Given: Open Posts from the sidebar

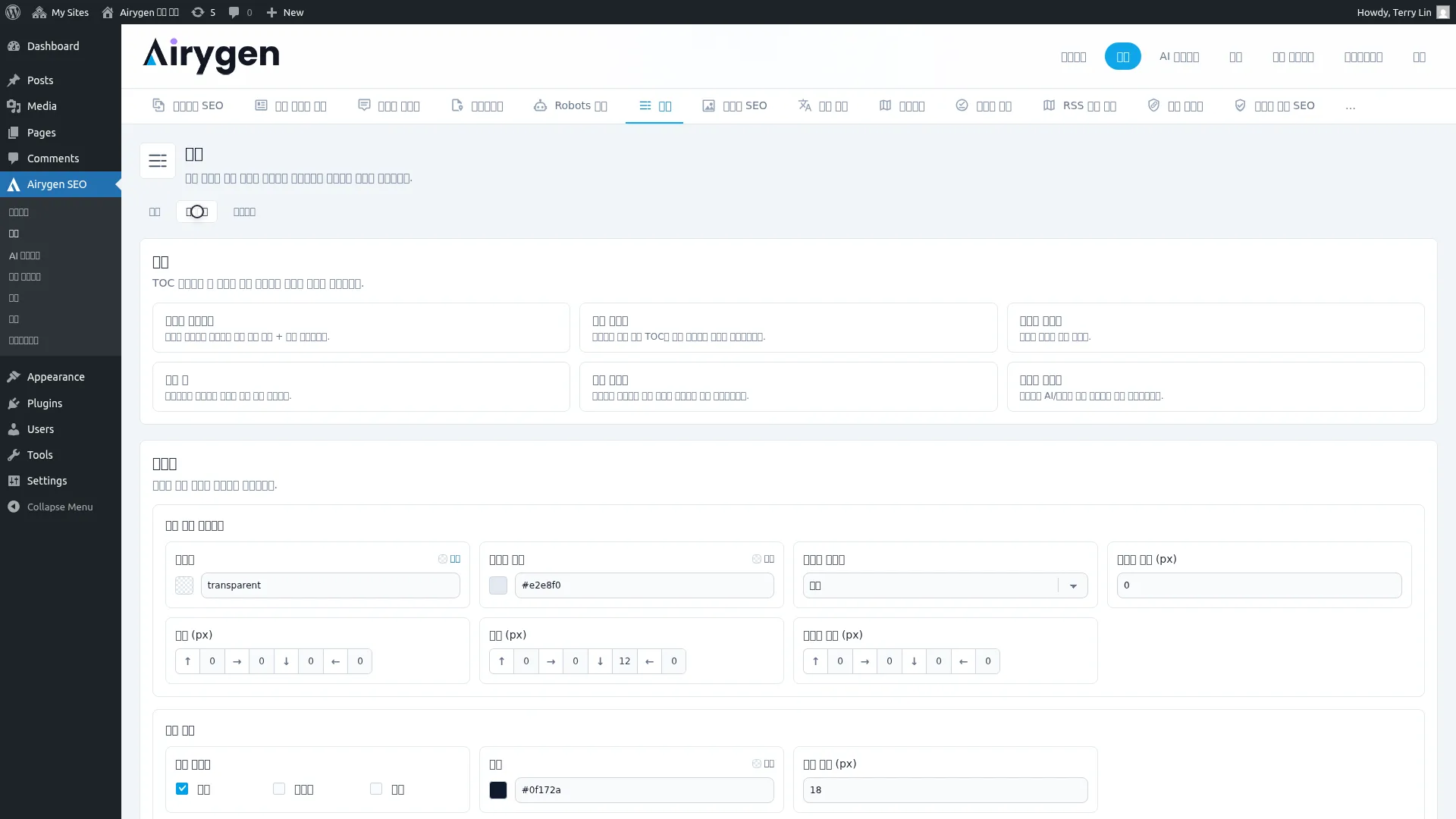Looking at the screenshot, I should pyautogui.click(x=61, y=80).
